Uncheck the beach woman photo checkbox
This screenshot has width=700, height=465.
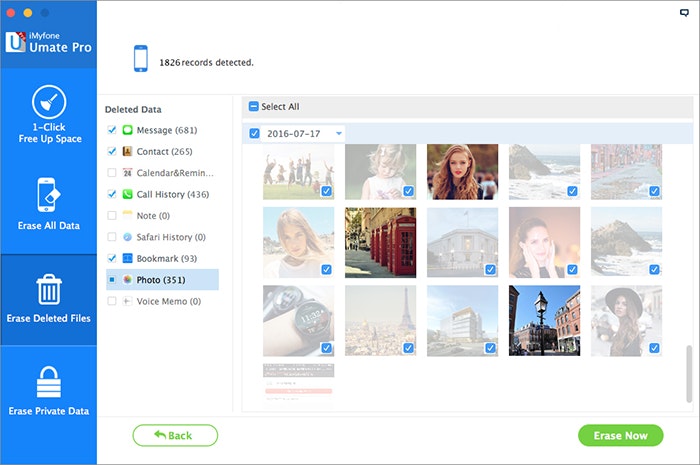pos(326,270)
